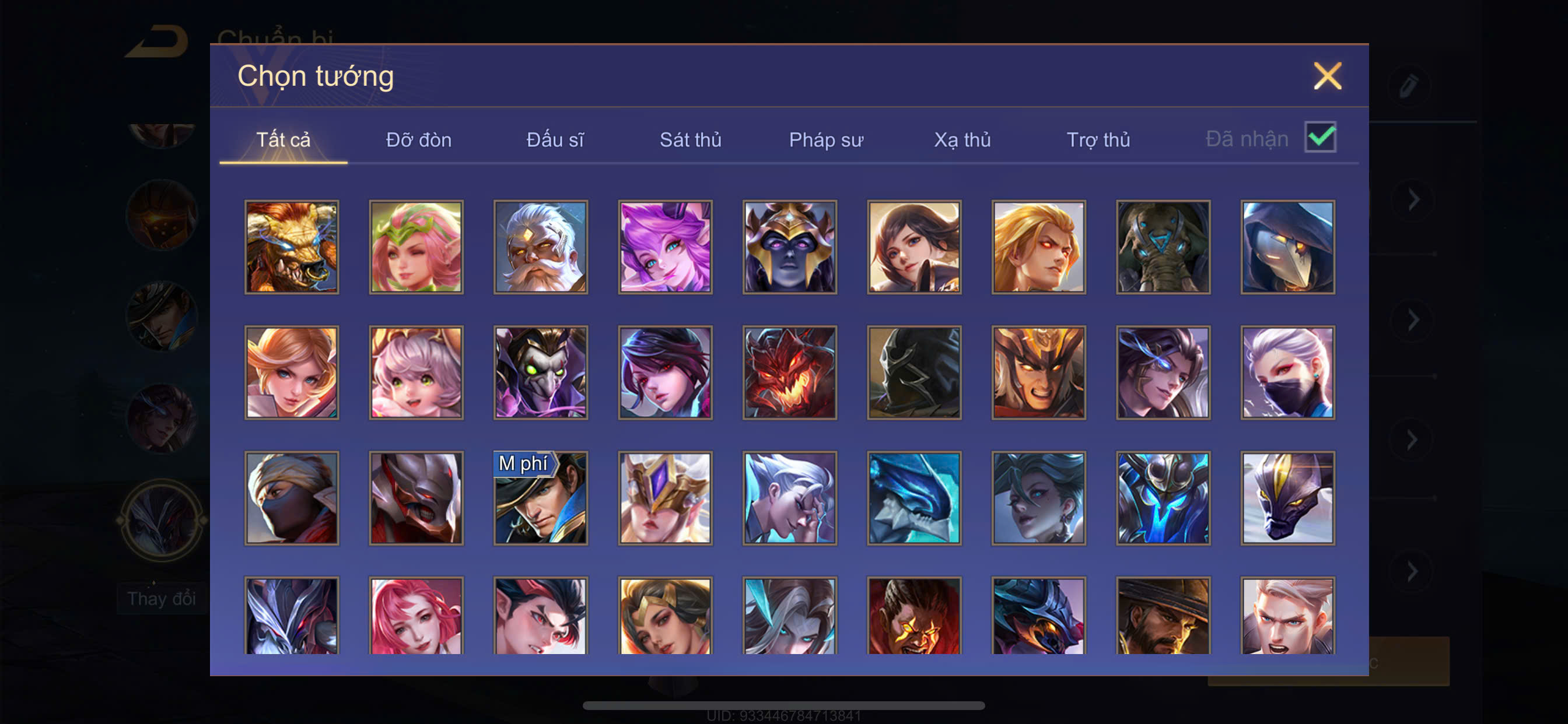The width and height of the screenshot is (1568, 724).
Task: Close the Chọn tướng dialog
Action: click(1328, 76)
